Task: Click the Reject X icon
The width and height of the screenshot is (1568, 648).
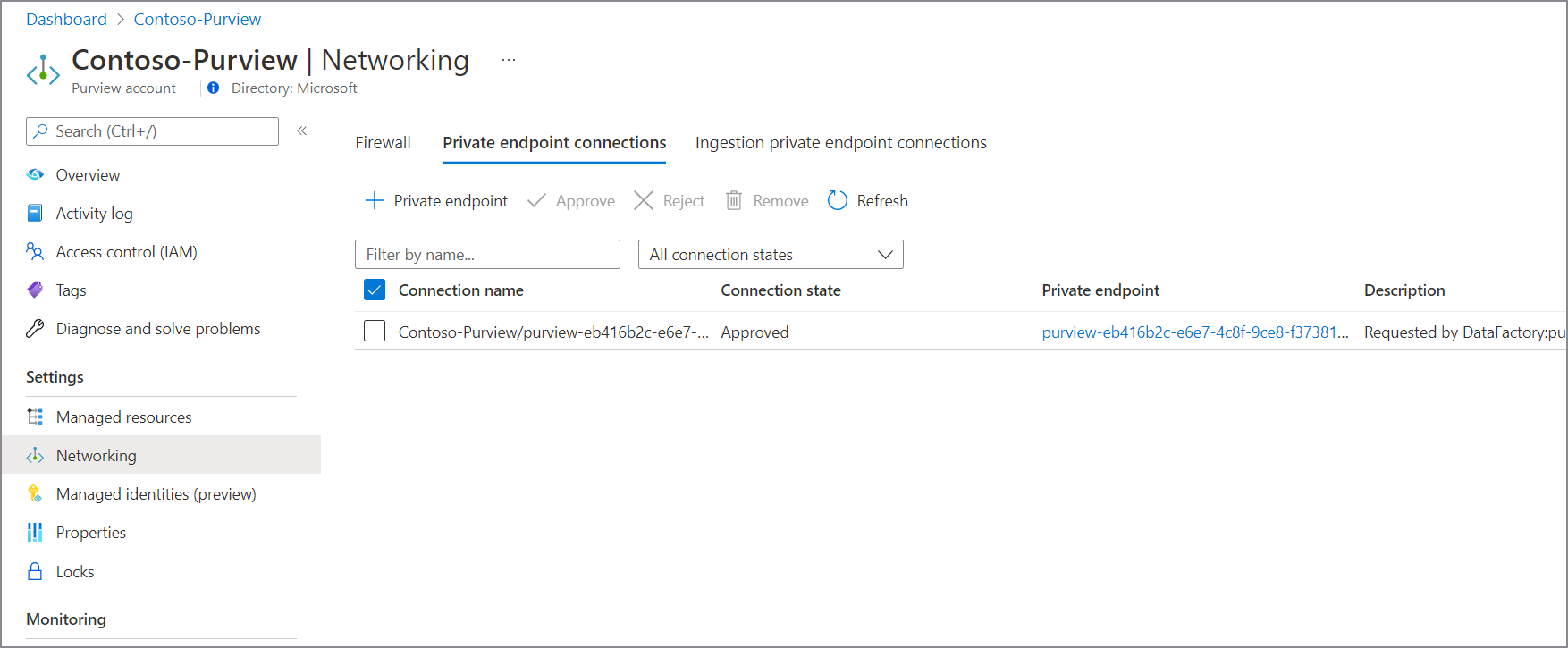Action: tap(644, 200)
